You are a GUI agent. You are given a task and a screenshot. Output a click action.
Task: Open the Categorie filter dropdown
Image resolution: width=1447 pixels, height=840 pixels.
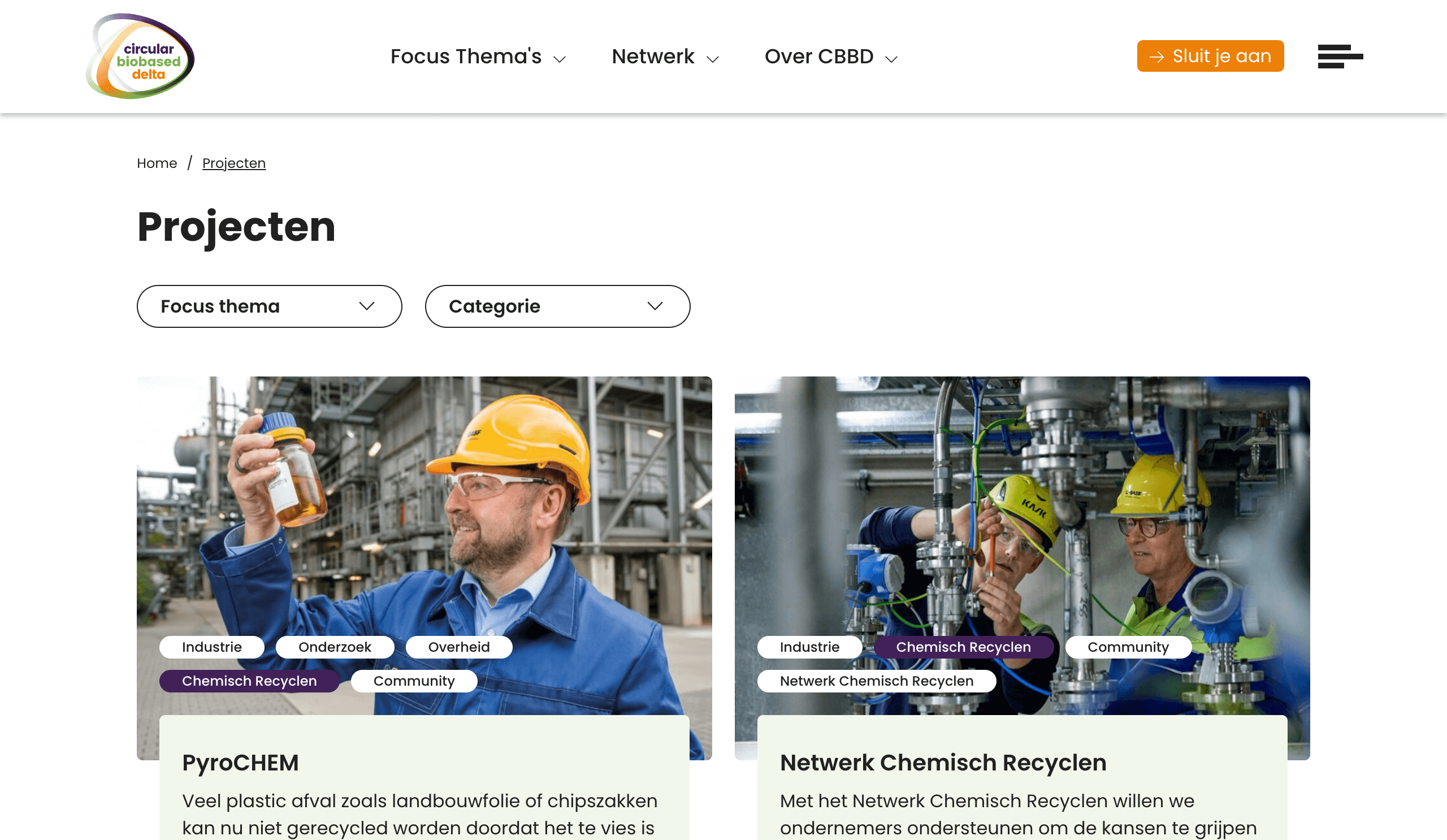click(557, 306)
